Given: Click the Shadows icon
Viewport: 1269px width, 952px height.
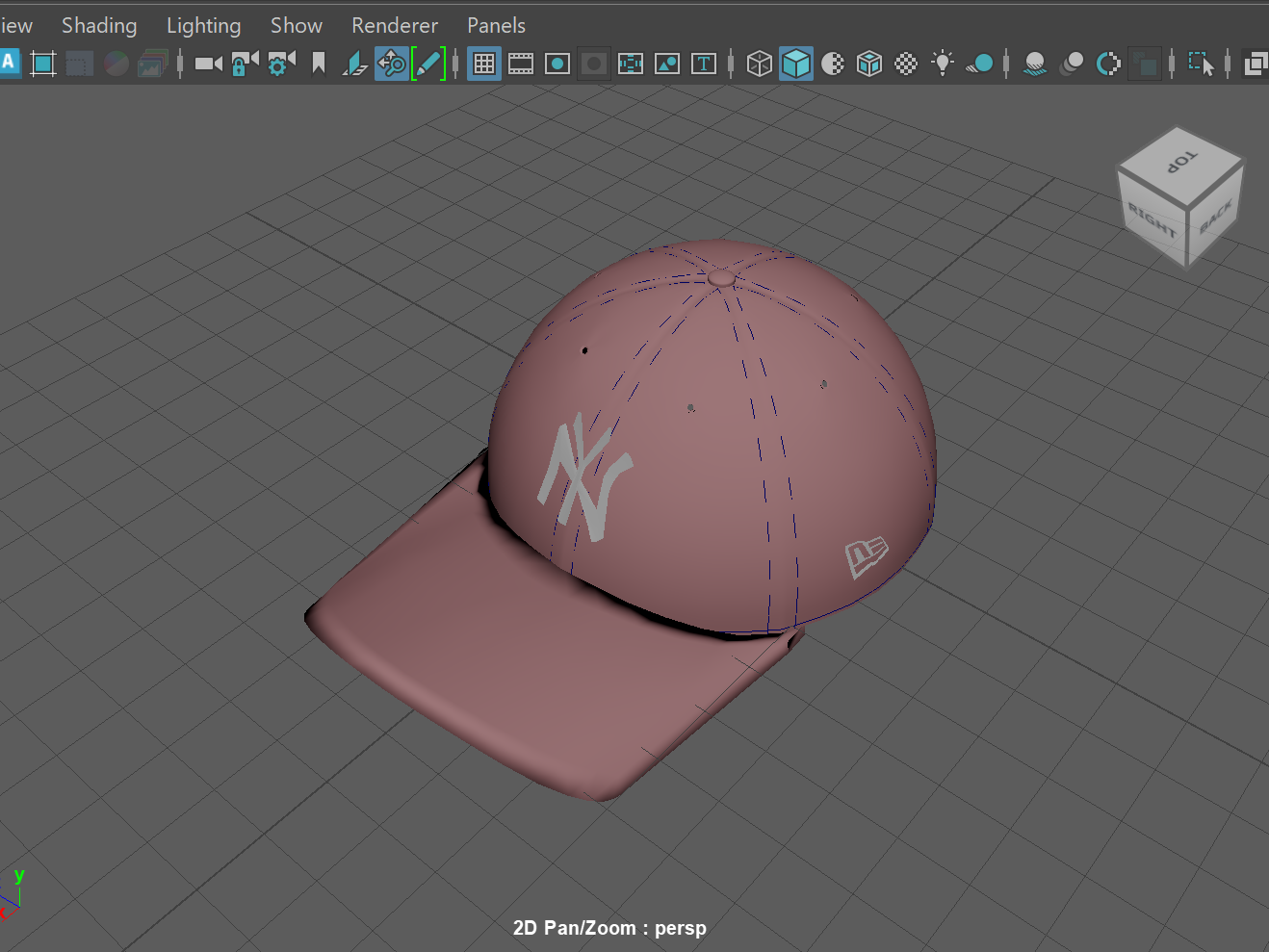Looking at the screenshot, I should point(979,64).
